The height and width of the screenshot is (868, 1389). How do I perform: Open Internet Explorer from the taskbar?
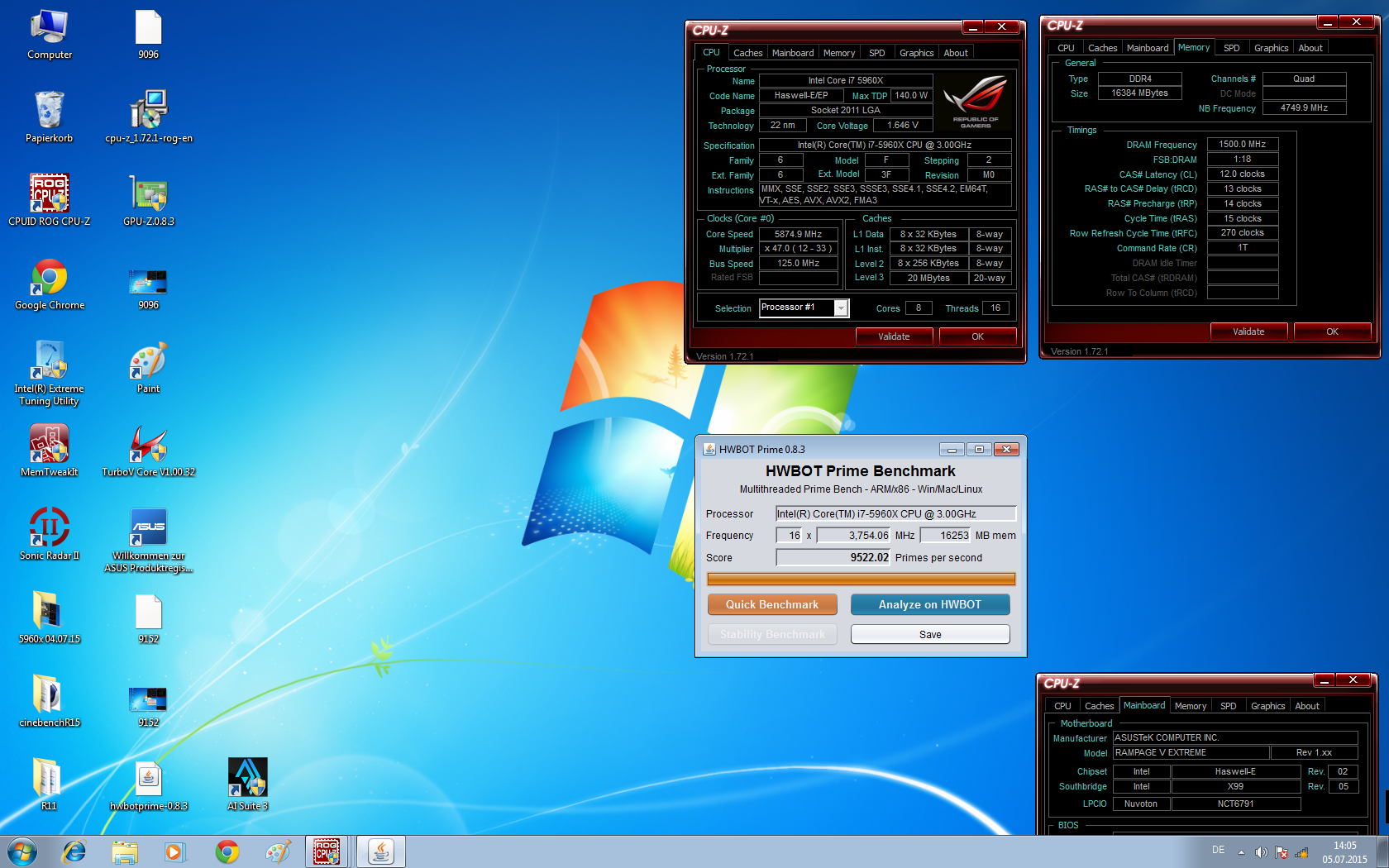pos(74,851)
